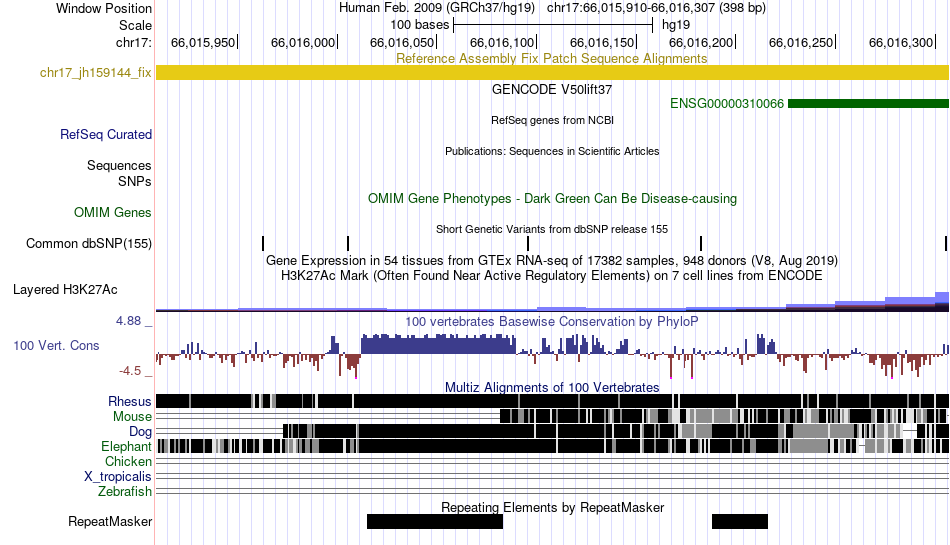
Task: Click the GENCODE V50lift37 track title
Action: [x=552, y=90]
